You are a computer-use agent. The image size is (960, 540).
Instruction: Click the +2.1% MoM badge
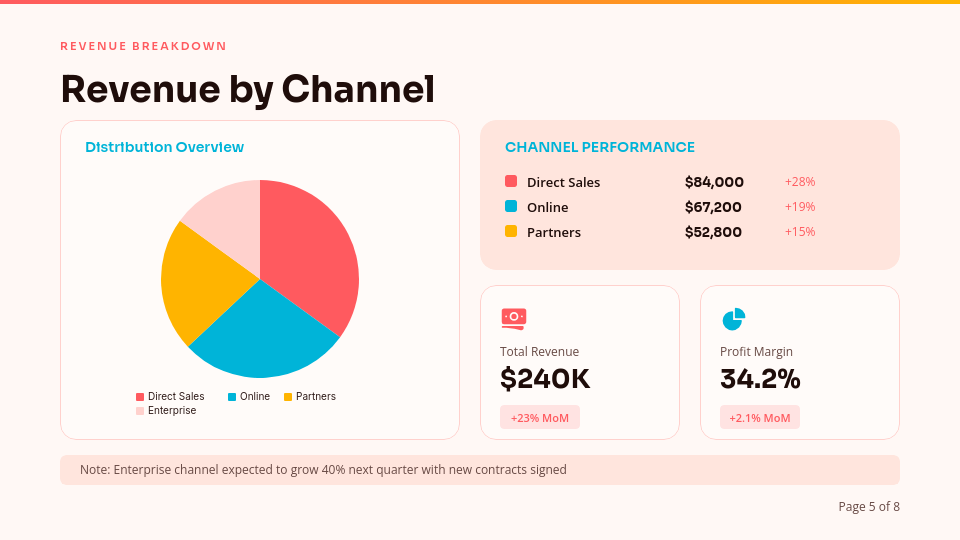tap(760, 418)
